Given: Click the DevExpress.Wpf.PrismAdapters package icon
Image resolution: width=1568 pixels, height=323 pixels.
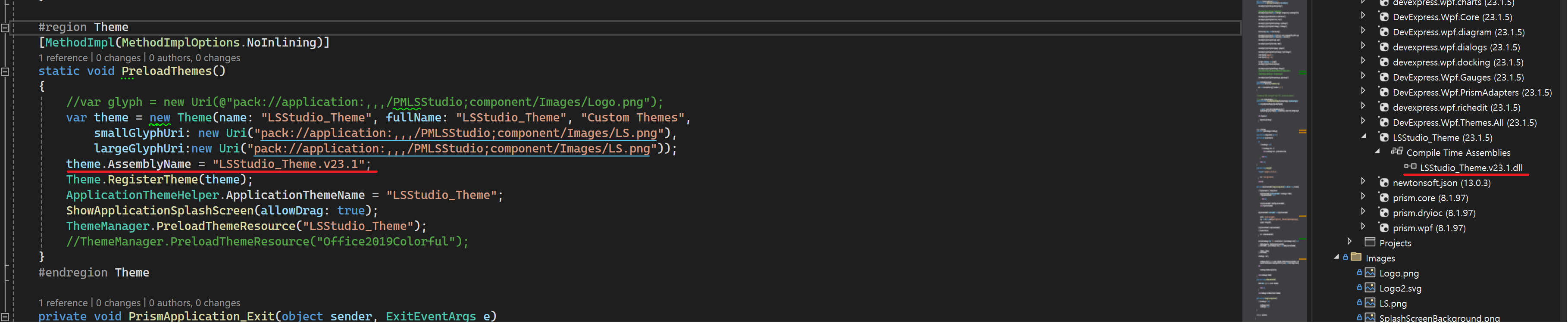Looking at the screenshot, I should coord(1383,93).
